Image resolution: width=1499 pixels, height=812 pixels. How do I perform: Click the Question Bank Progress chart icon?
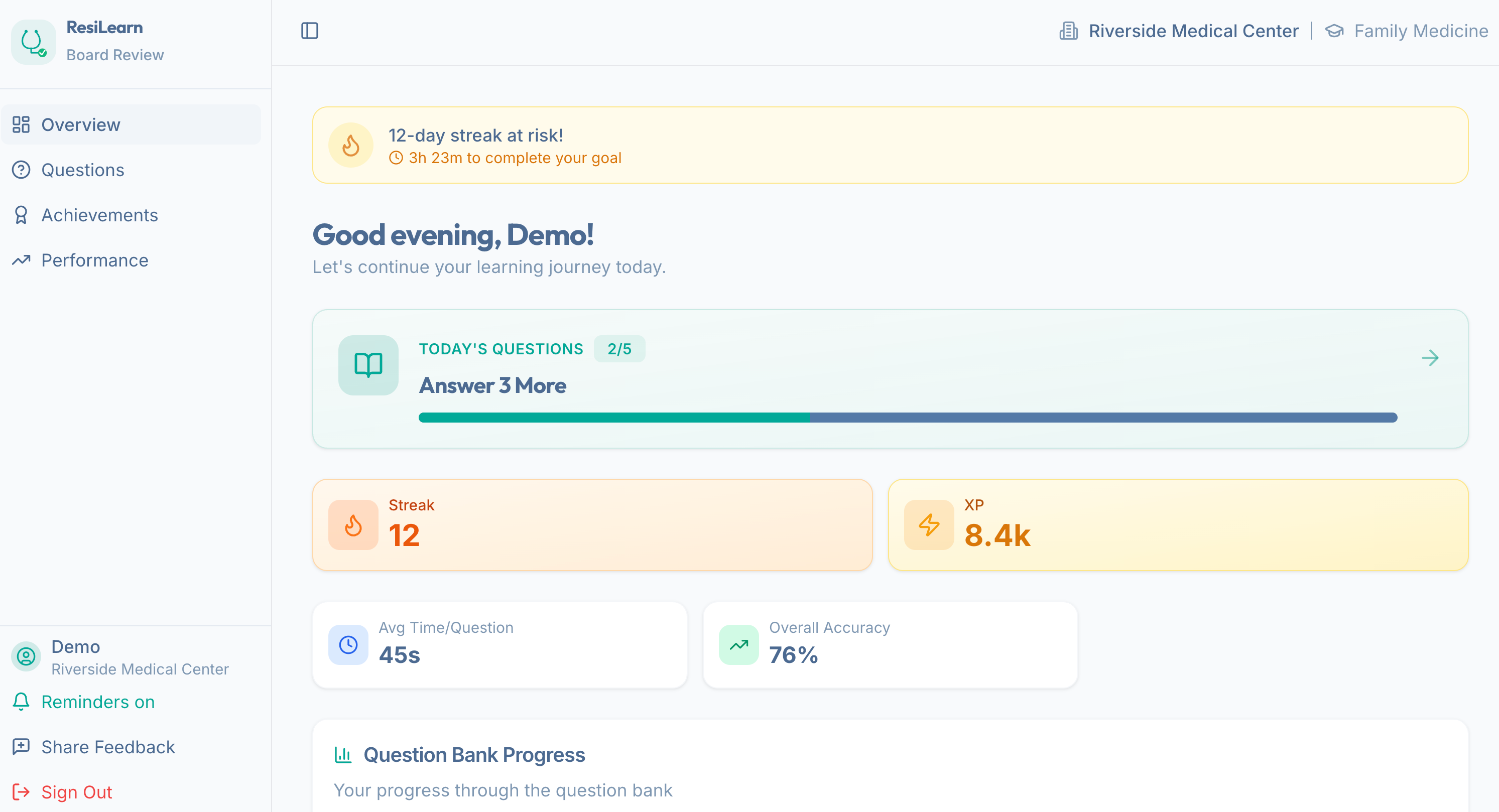coord(343,755)
